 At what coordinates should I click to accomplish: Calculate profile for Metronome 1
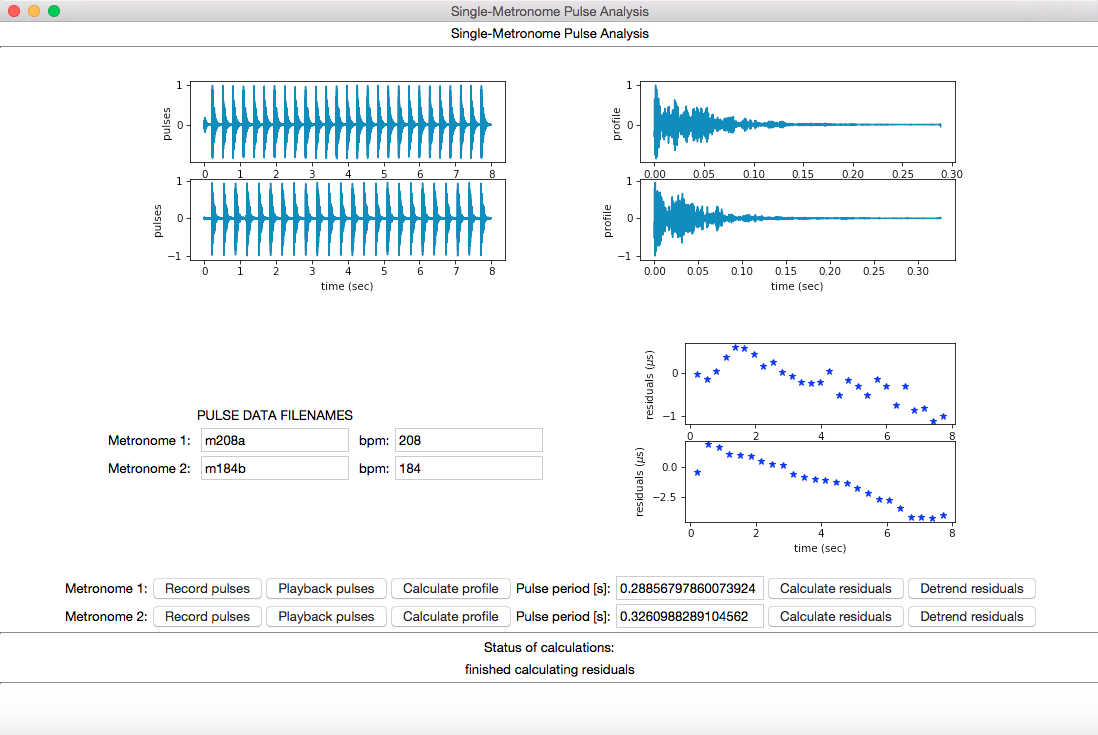(x=450, y=588)
